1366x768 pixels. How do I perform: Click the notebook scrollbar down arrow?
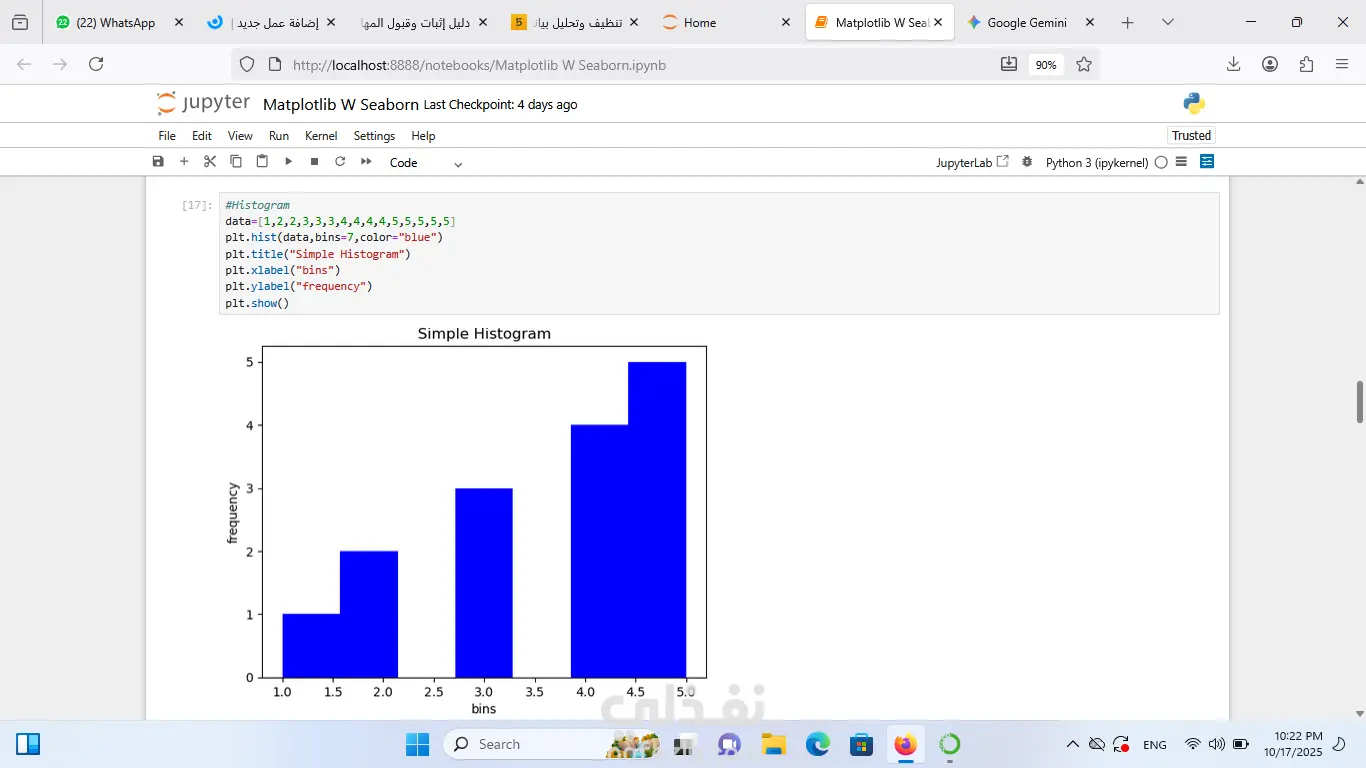pos(1359,714)
